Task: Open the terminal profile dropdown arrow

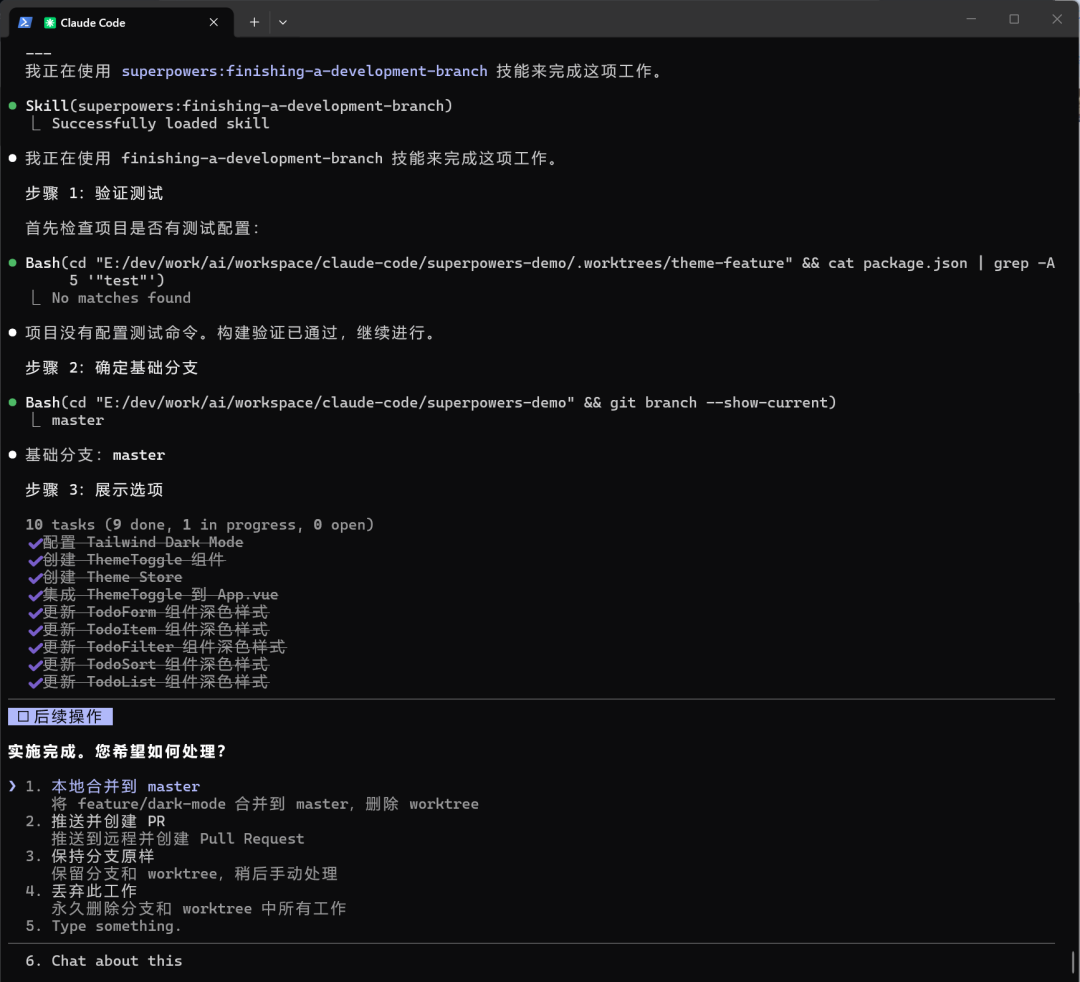Action: click(282, 22)
